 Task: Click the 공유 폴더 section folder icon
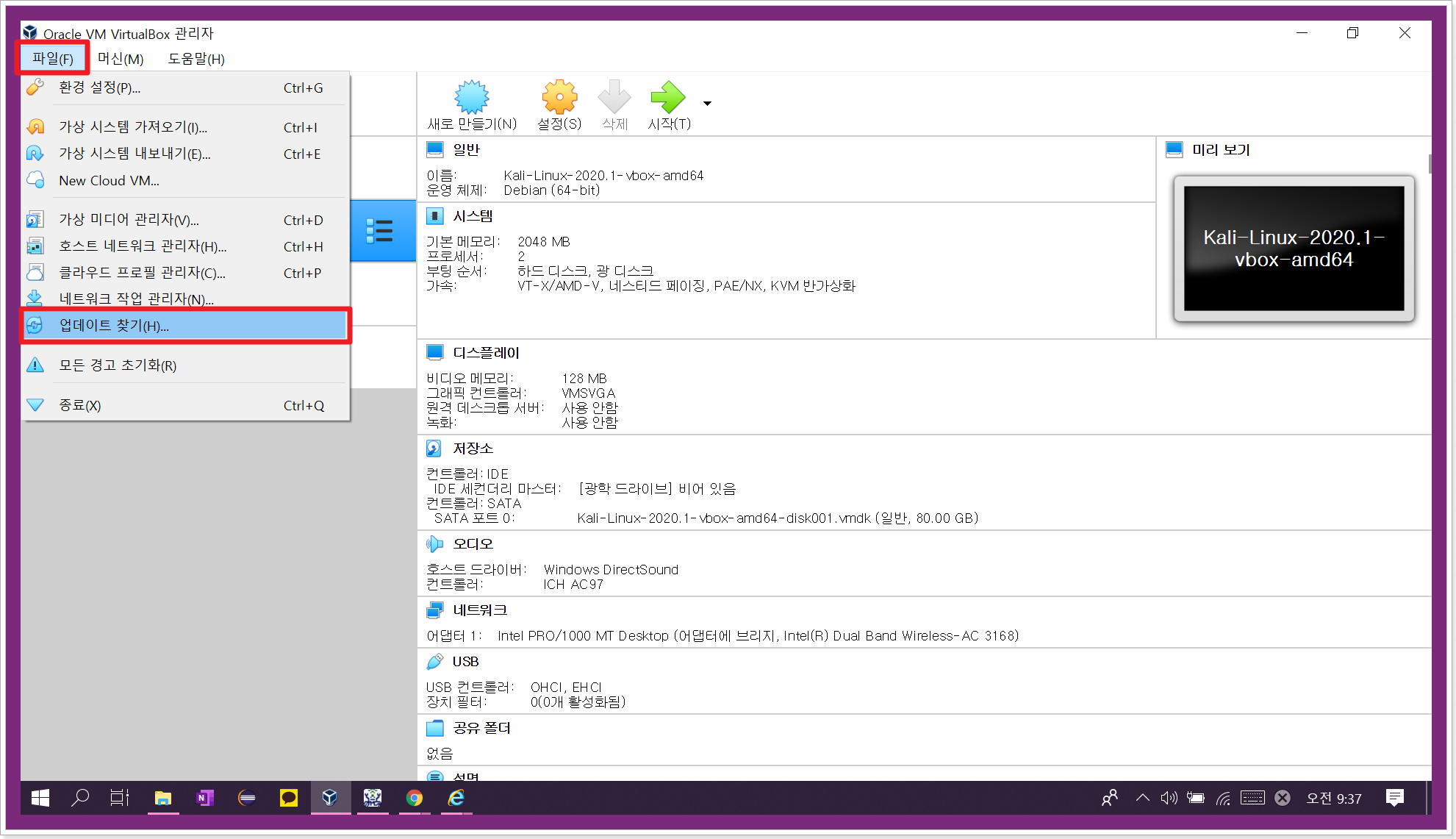pos(435,727)
